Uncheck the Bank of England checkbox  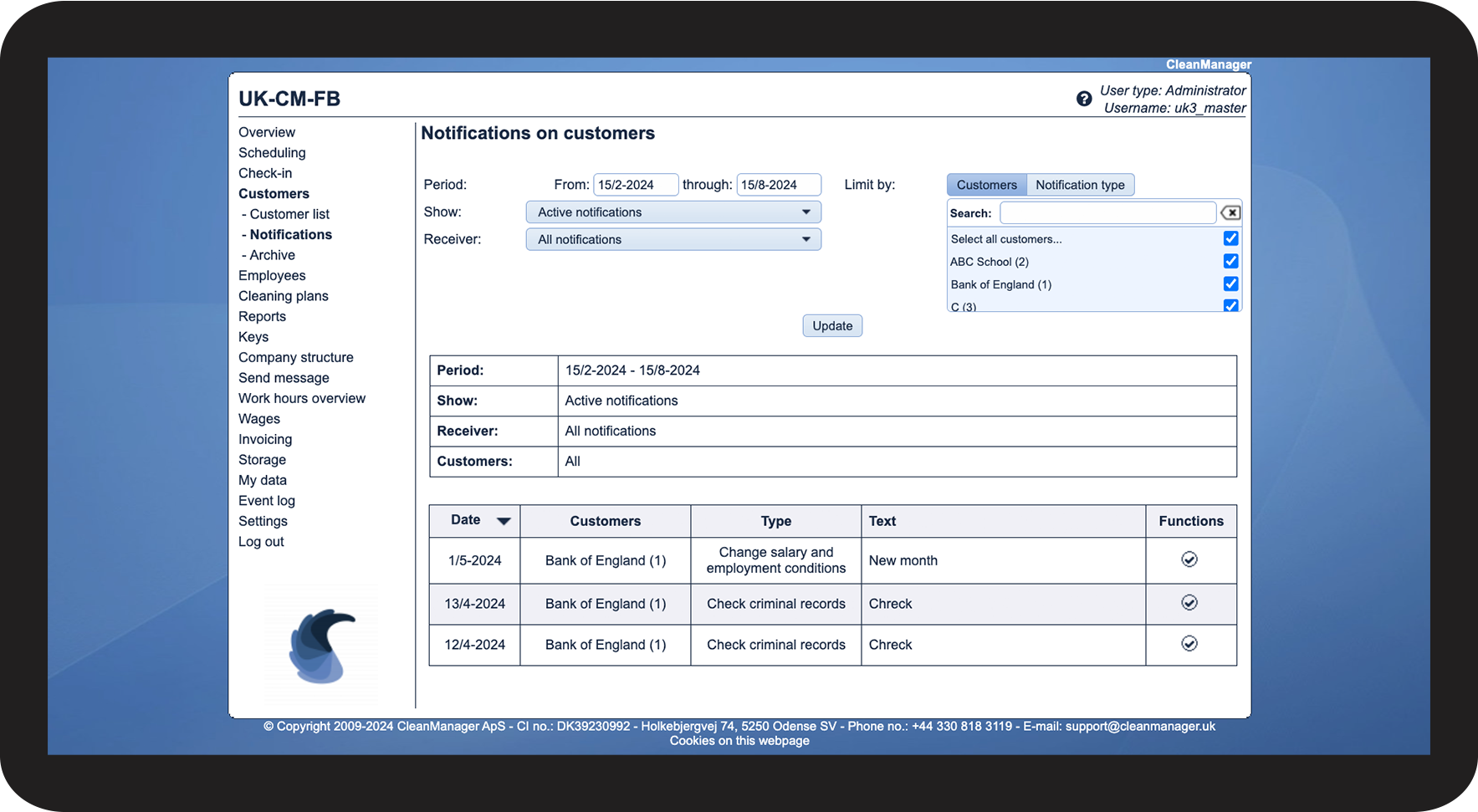(x=1230, y=283)
